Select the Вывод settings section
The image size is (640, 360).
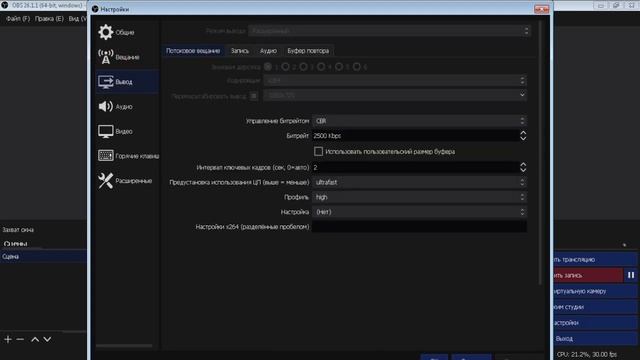coord(127,82)
